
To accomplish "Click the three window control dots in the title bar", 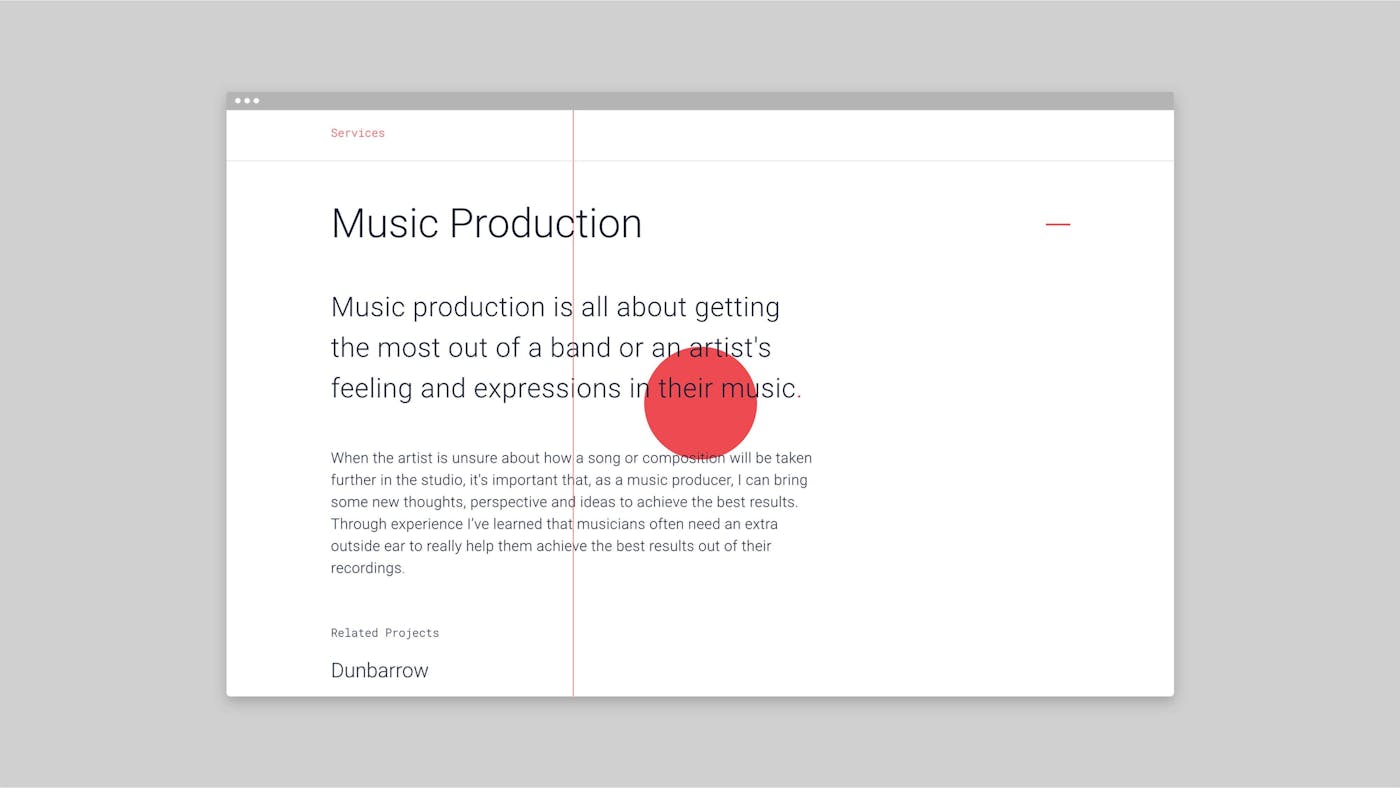I will click(x=247, y=101).
